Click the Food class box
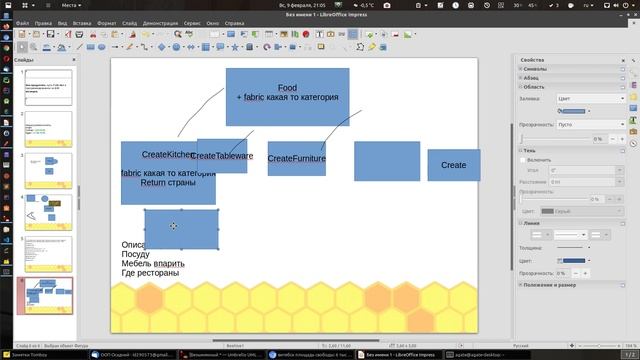Viewport: 640px width, 360px height. [x=287, y=97]
